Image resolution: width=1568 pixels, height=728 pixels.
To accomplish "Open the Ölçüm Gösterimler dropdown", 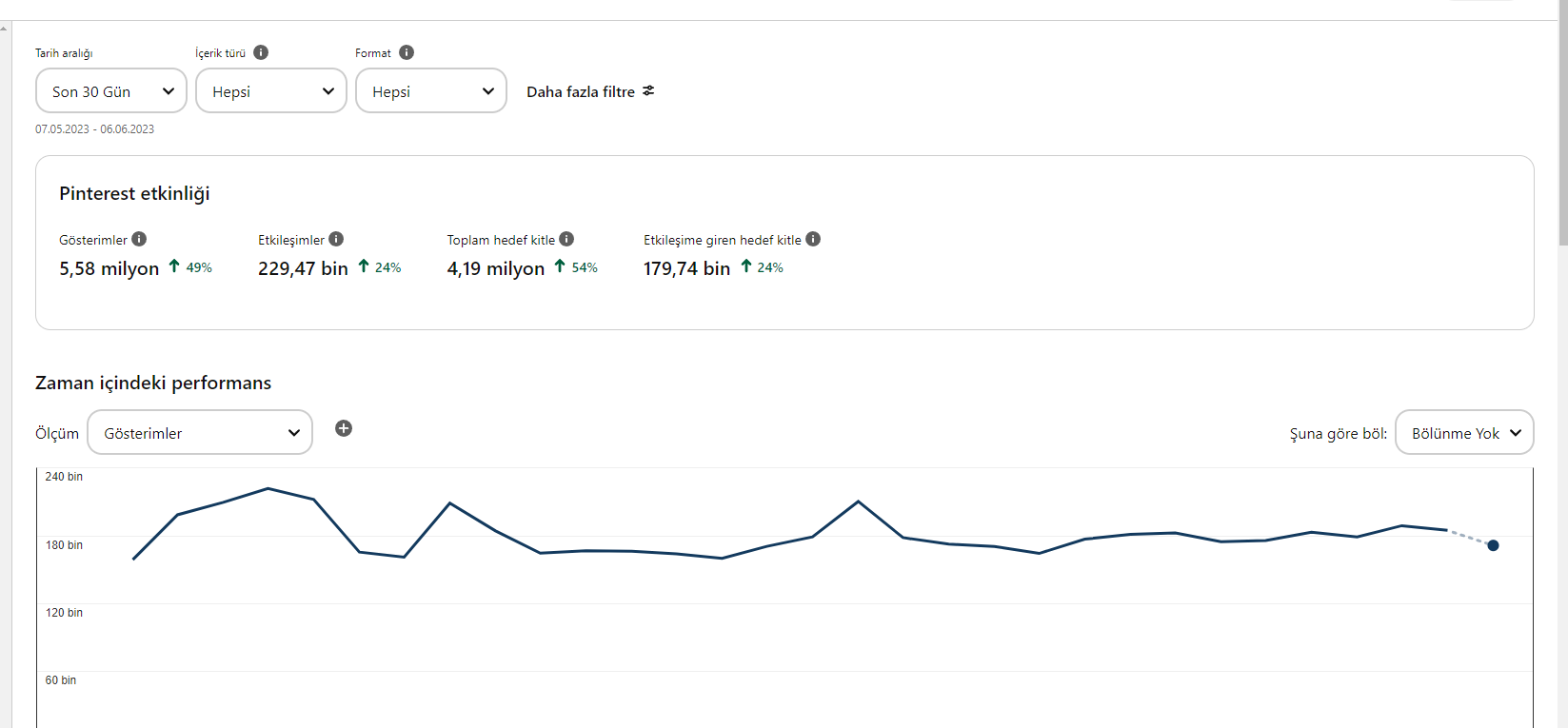I will pyautogui.click(x=200, y=432).
